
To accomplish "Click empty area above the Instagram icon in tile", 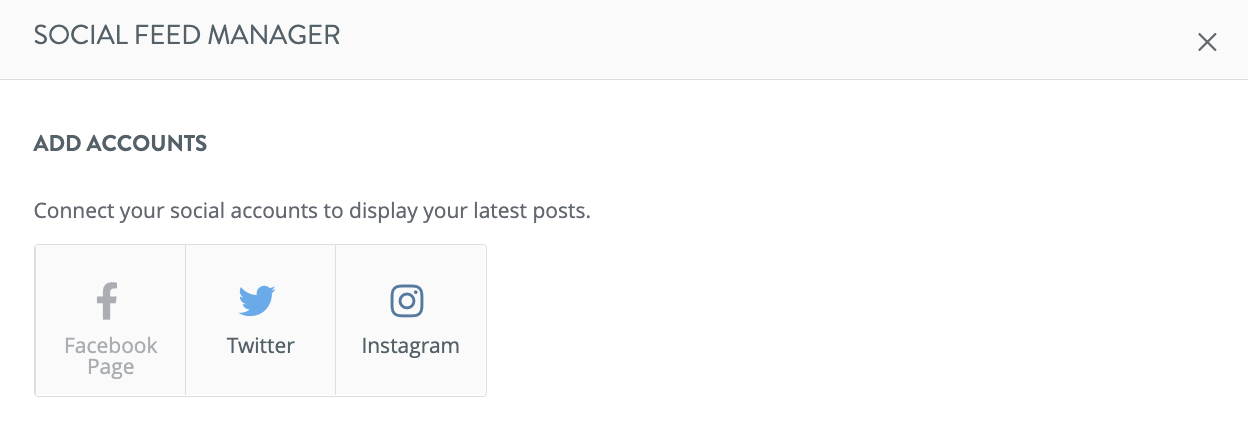I will 411,263.
